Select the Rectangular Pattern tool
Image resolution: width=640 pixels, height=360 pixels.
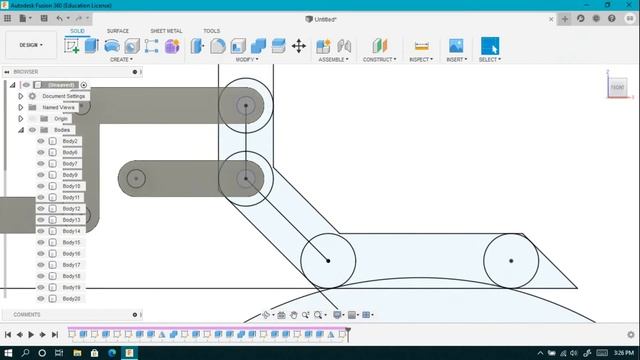click(151, 46)
